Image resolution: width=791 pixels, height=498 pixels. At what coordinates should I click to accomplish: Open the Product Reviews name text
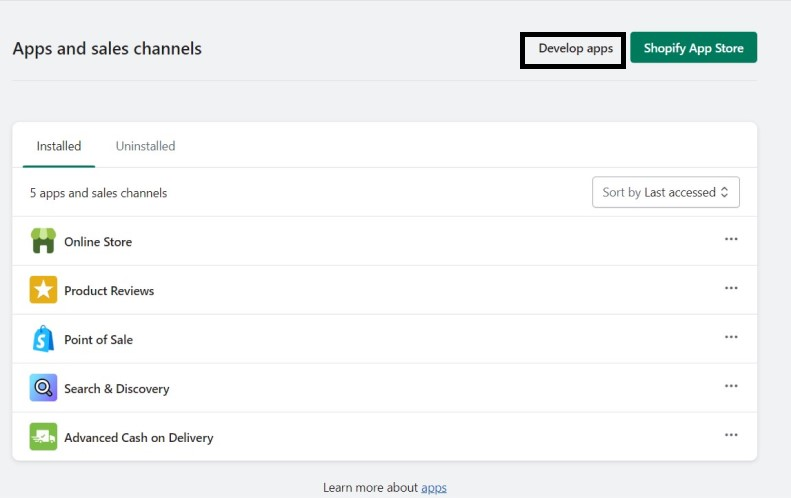pos(109,291)
